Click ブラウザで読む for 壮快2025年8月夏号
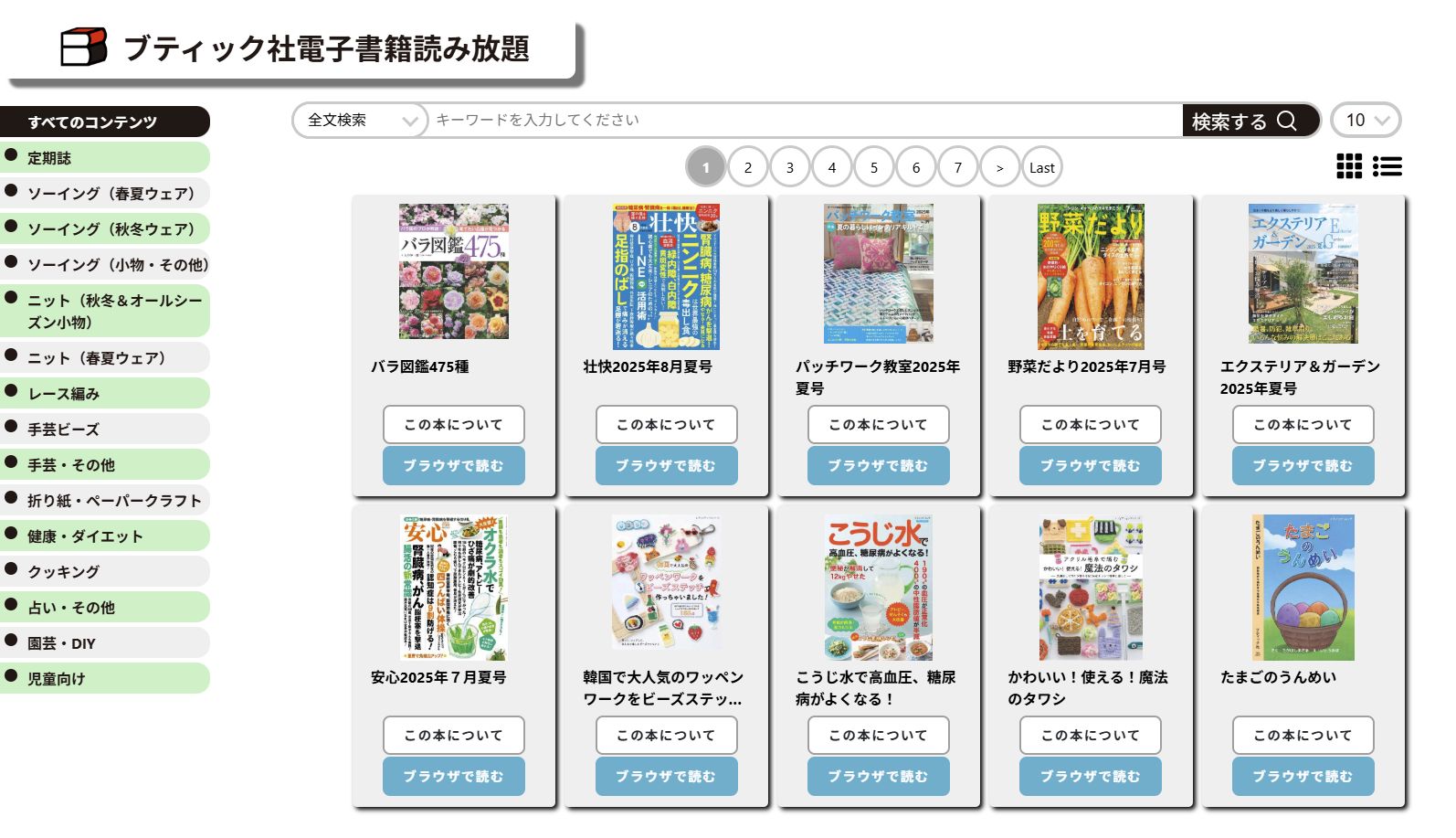This screenshot has width=1456, height=838. tap(666, 465)
